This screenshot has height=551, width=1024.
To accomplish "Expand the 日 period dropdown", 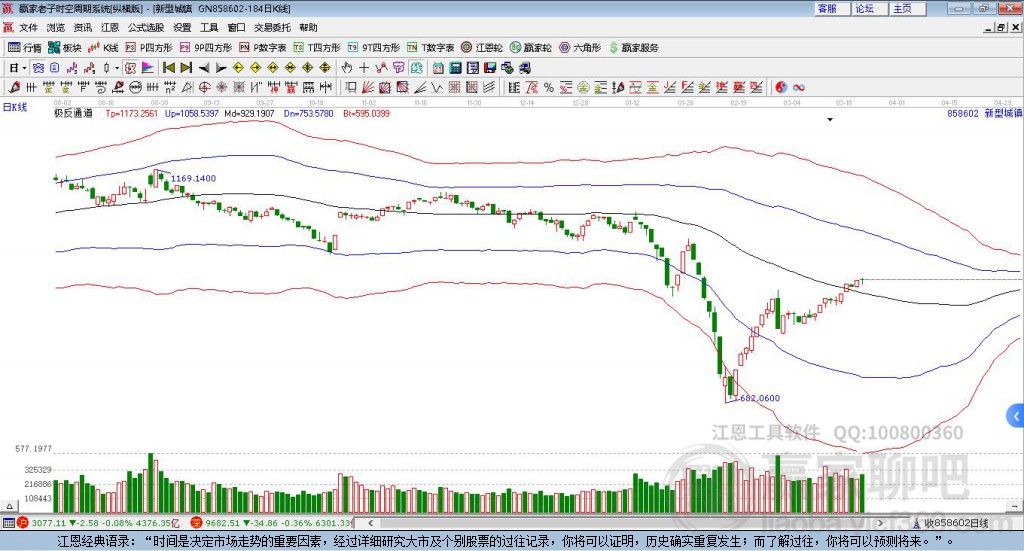I will (24, 68).
